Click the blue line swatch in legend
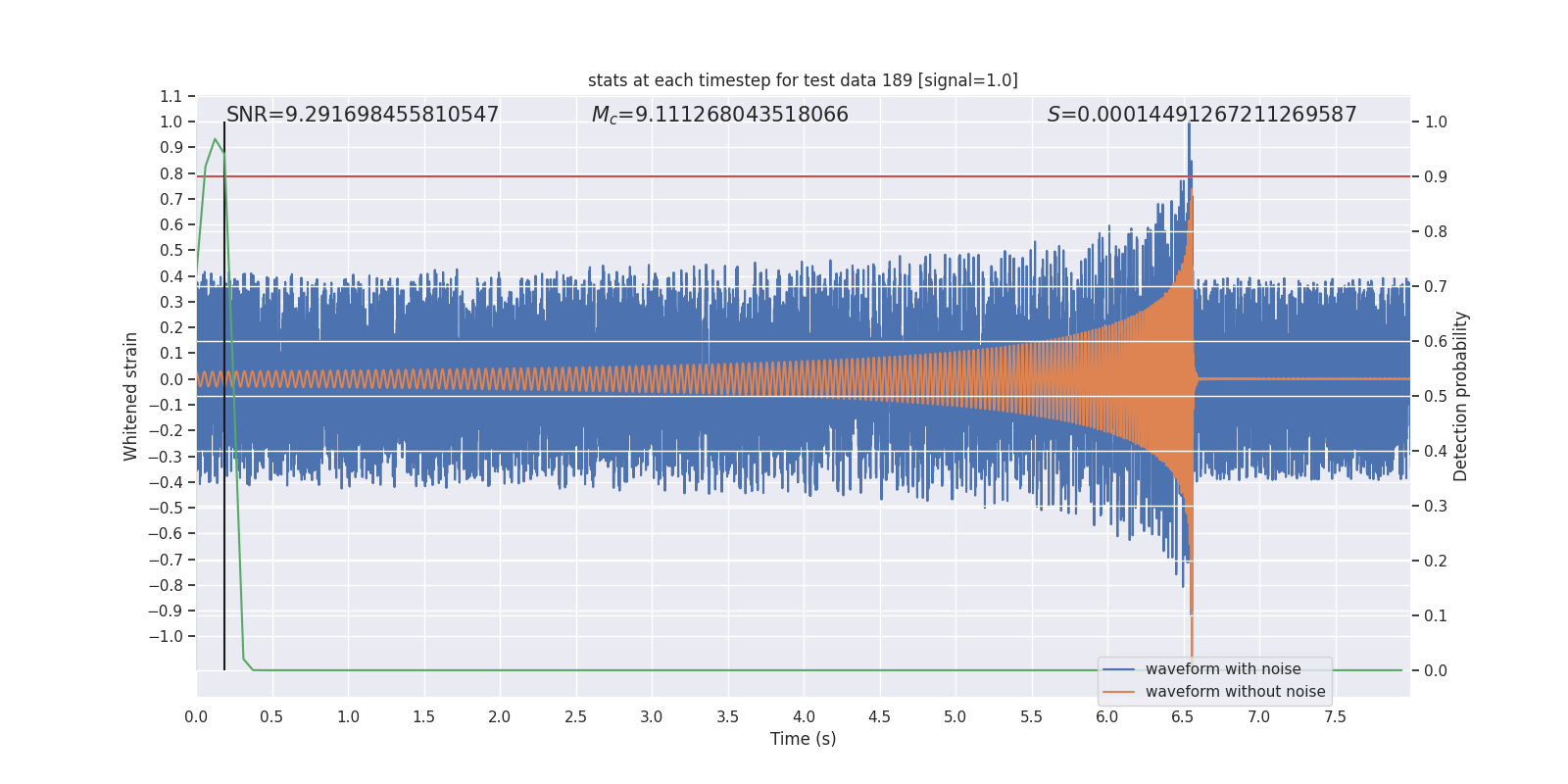This screenshot has height=784, width=1568. pyautogui.click(x=1119, y=669)
